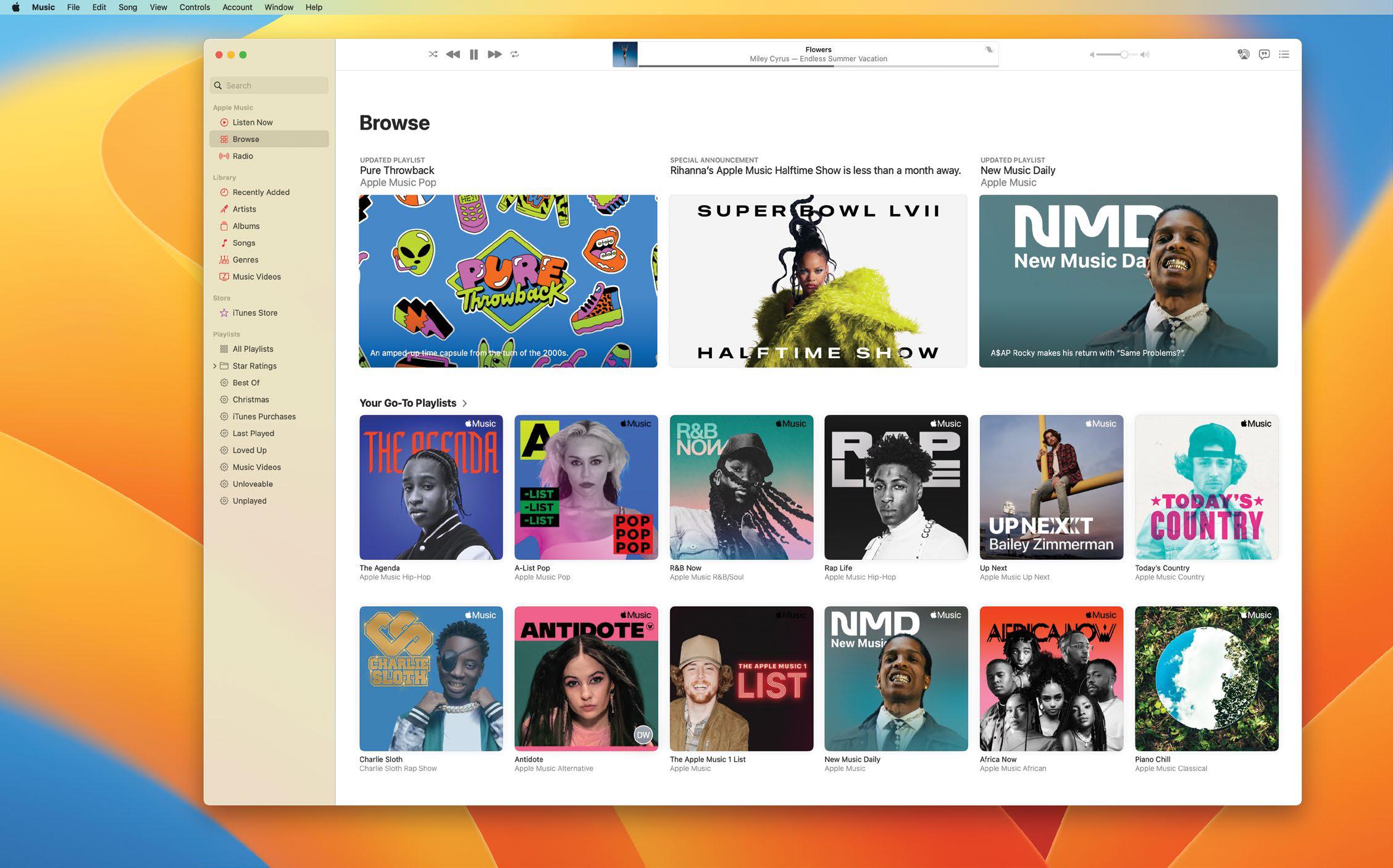Open Africa Now playlist cover

click(1052, 678)
